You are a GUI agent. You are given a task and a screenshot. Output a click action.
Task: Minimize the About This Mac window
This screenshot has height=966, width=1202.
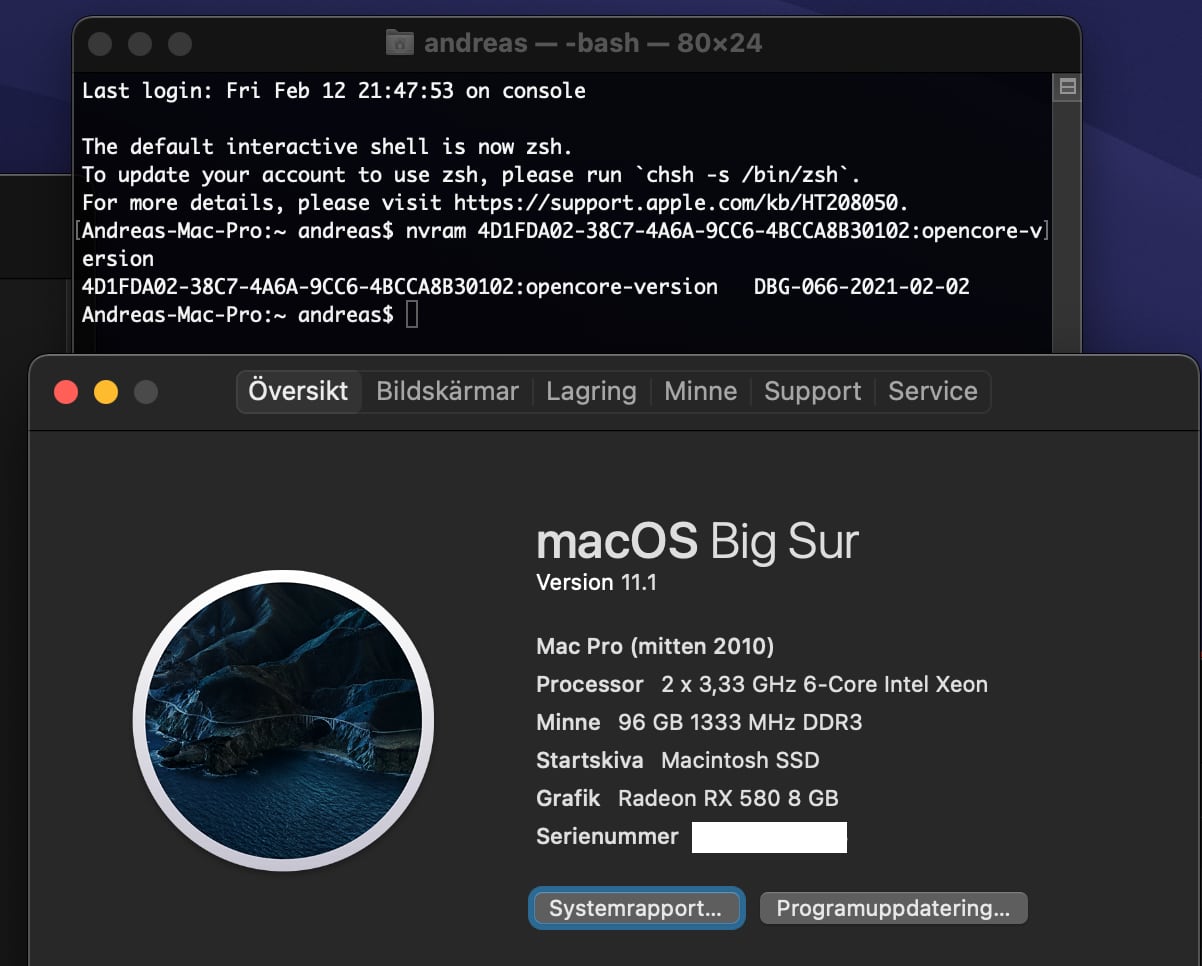point(106,392)
